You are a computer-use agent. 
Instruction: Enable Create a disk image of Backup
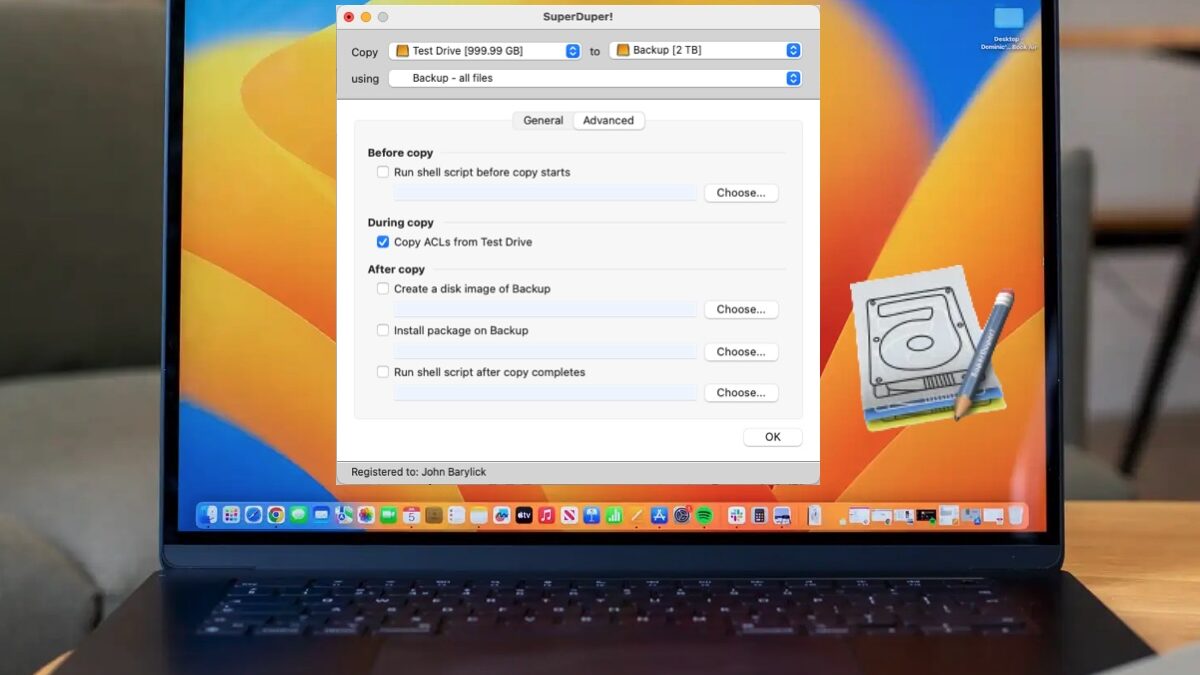(383, 289)
